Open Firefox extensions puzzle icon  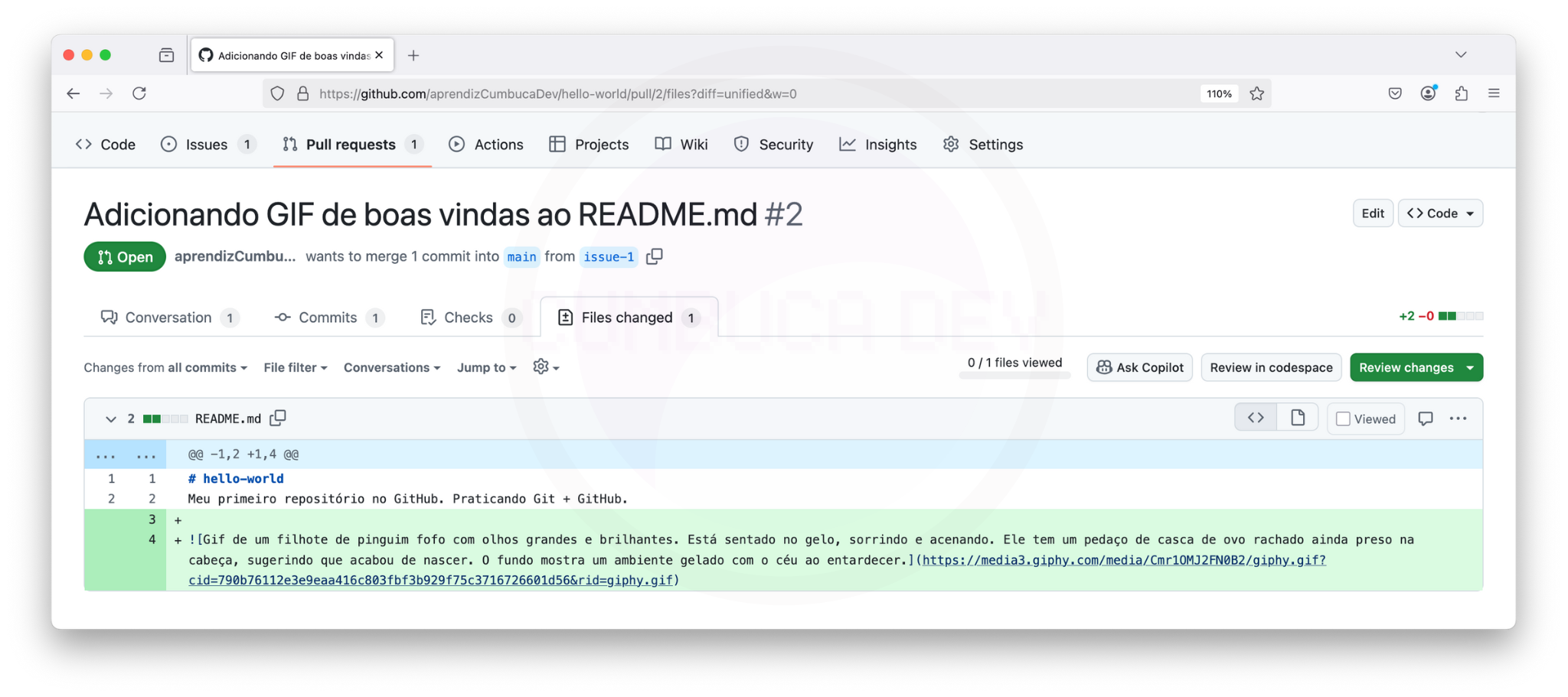pos(1461,93)
